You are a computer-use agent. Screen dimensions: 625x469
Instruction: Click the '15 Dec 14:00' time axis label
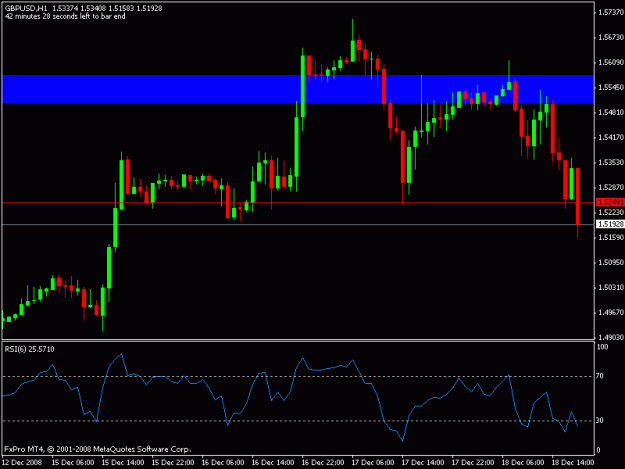(123, 463)
